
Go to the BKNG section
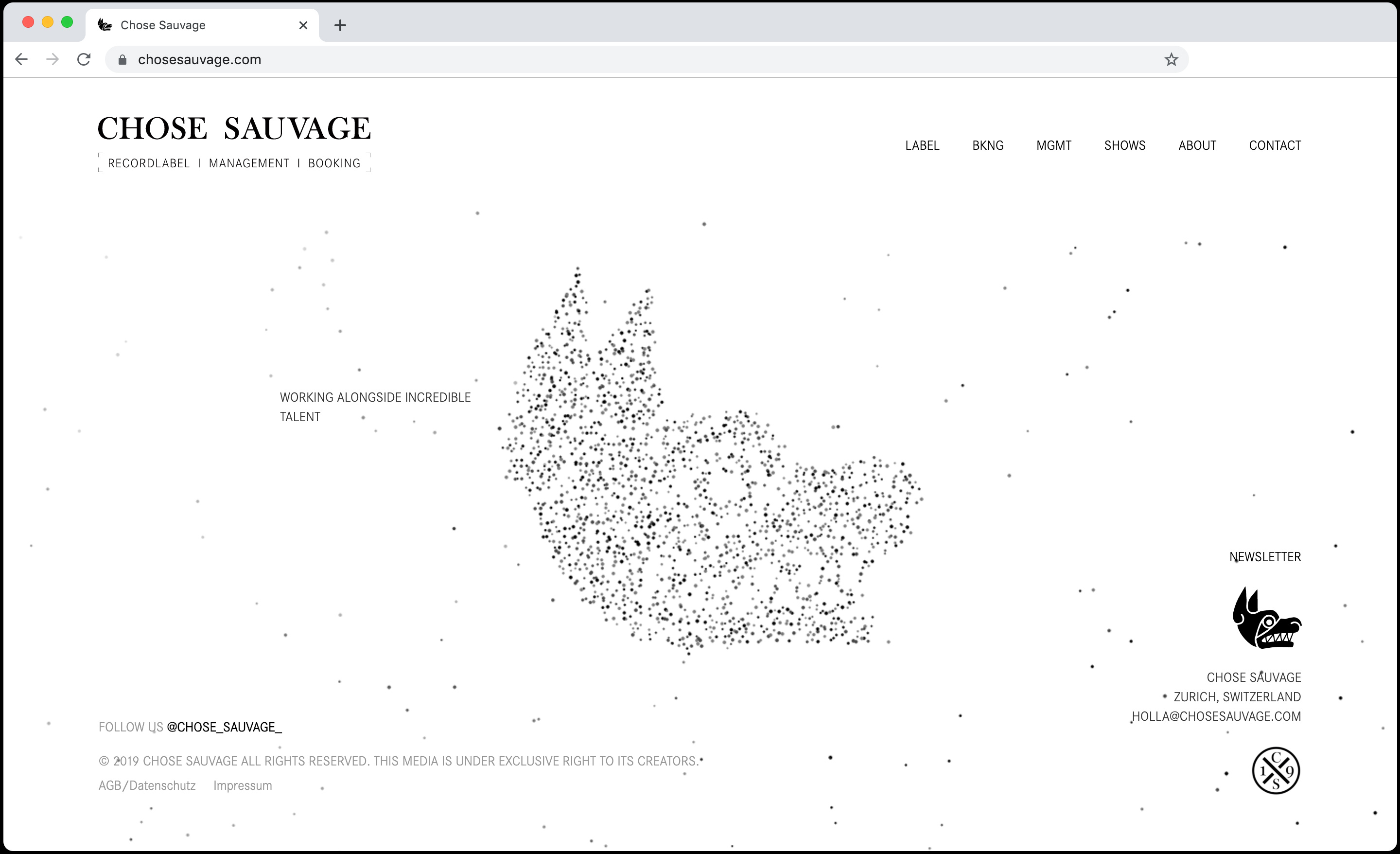987,145
